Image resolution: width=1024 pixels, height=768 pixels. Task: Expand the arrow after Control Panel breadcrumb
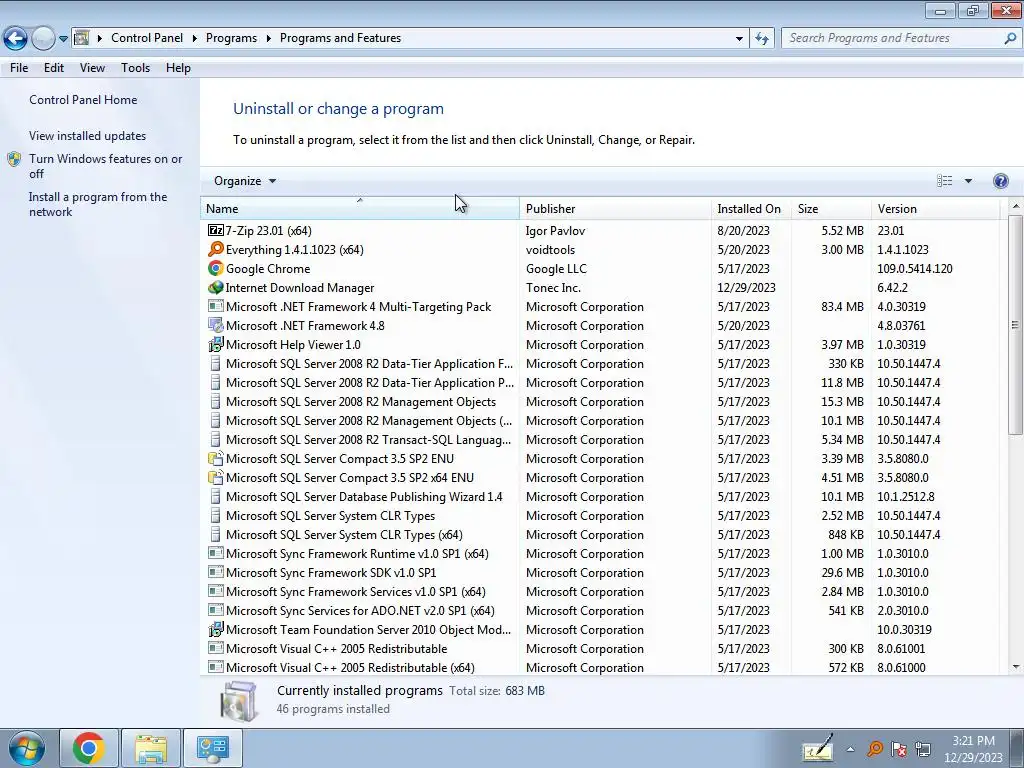click(195, 38)
